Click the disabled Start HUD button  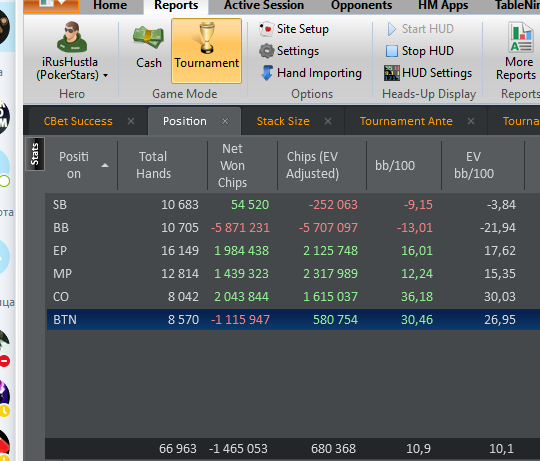coord(420,29)
